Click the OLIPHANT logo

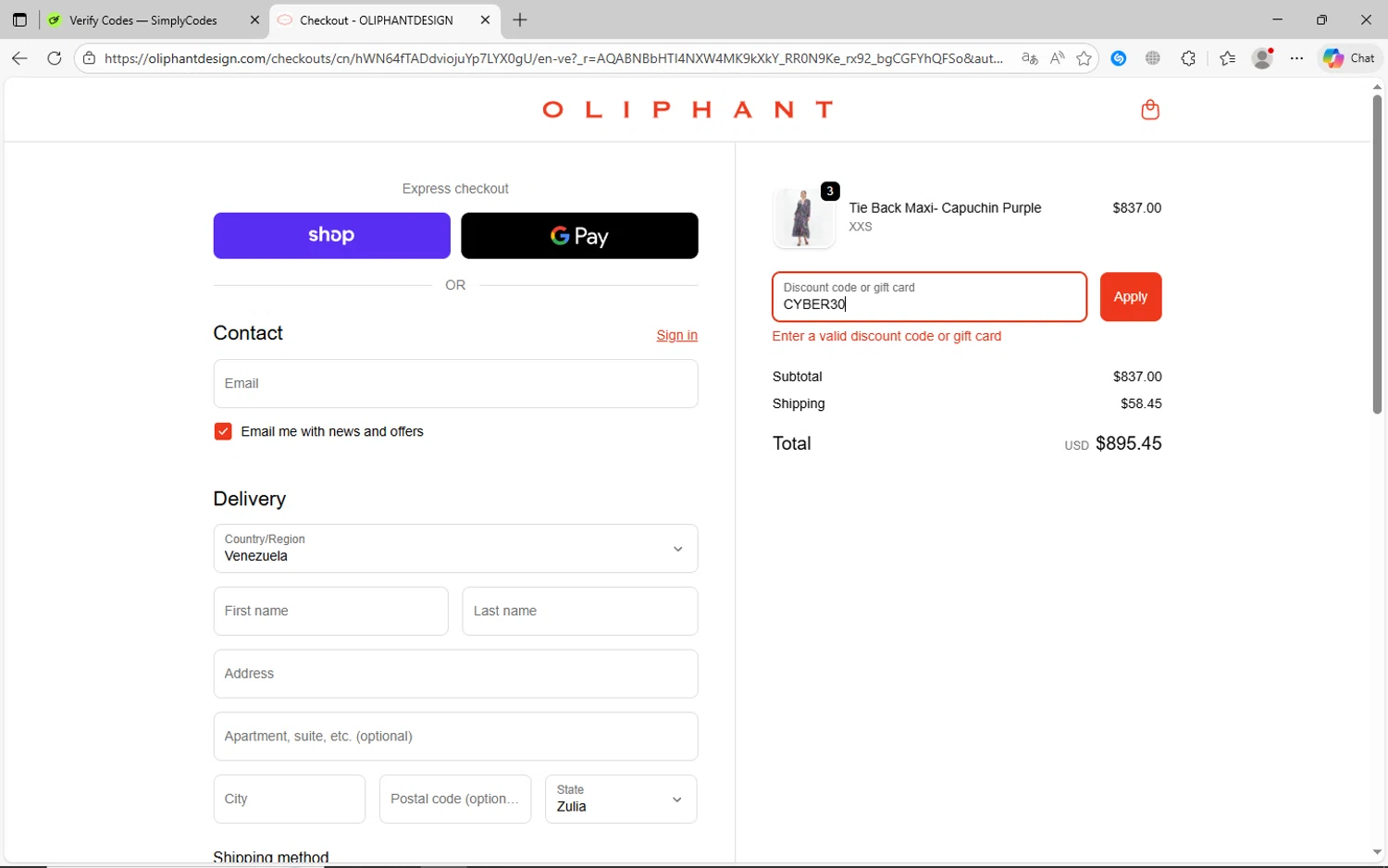688,109
